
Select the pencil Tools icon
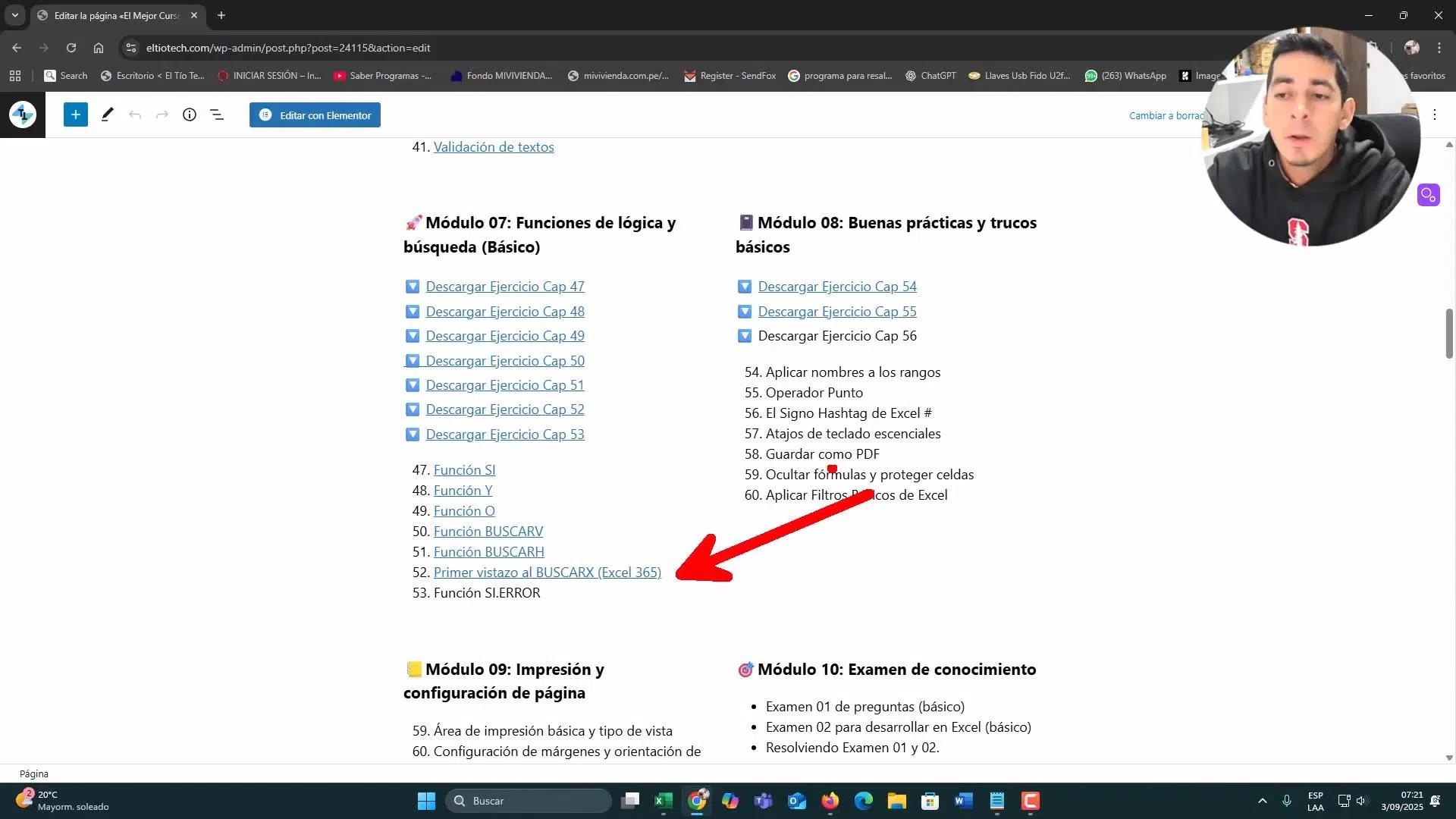coord(107,115)
